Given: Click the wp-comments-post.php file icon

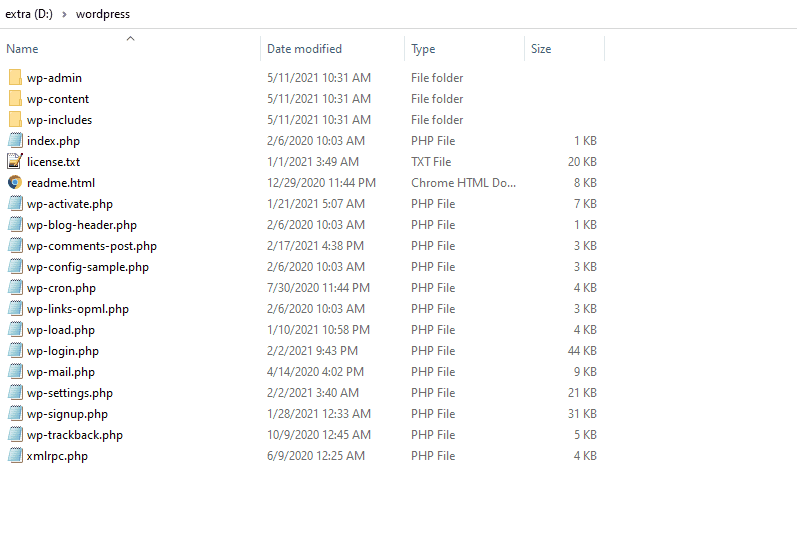Looking at the screenshot, I should click(15, 245).
